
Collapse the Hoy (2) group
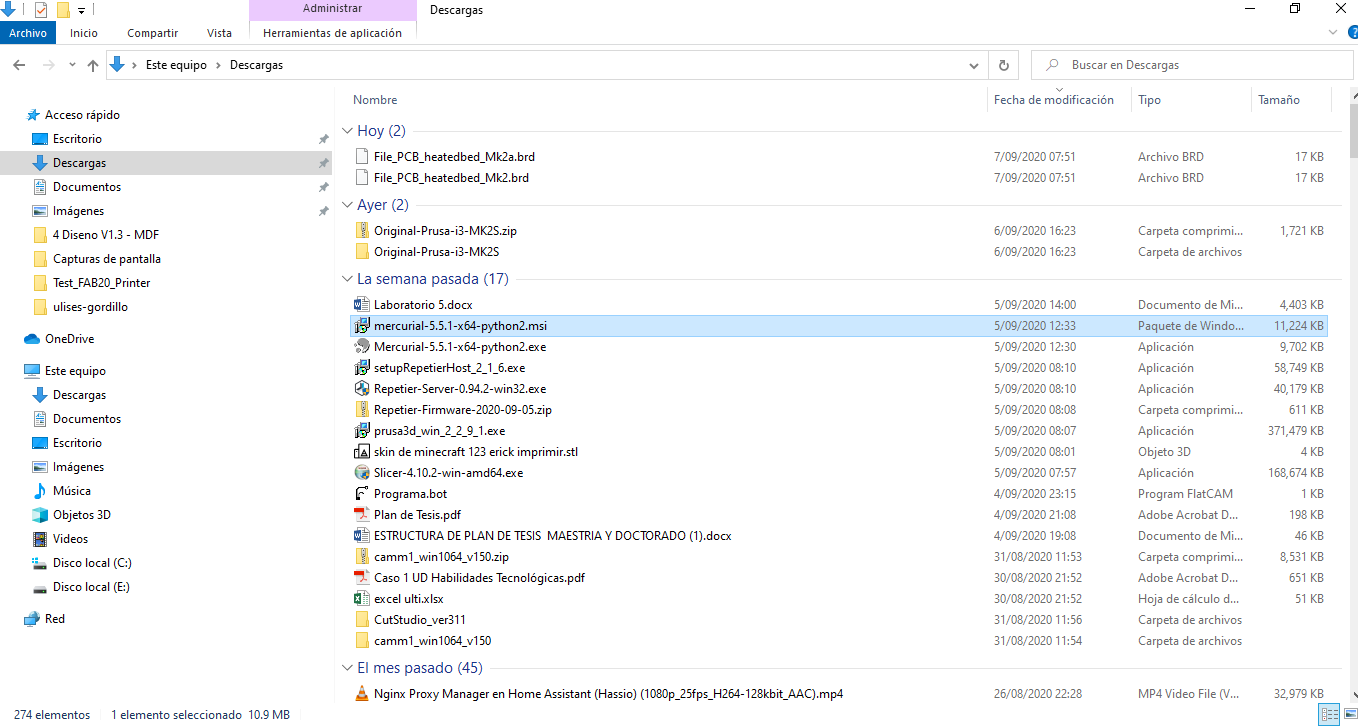tap(347, 131)
